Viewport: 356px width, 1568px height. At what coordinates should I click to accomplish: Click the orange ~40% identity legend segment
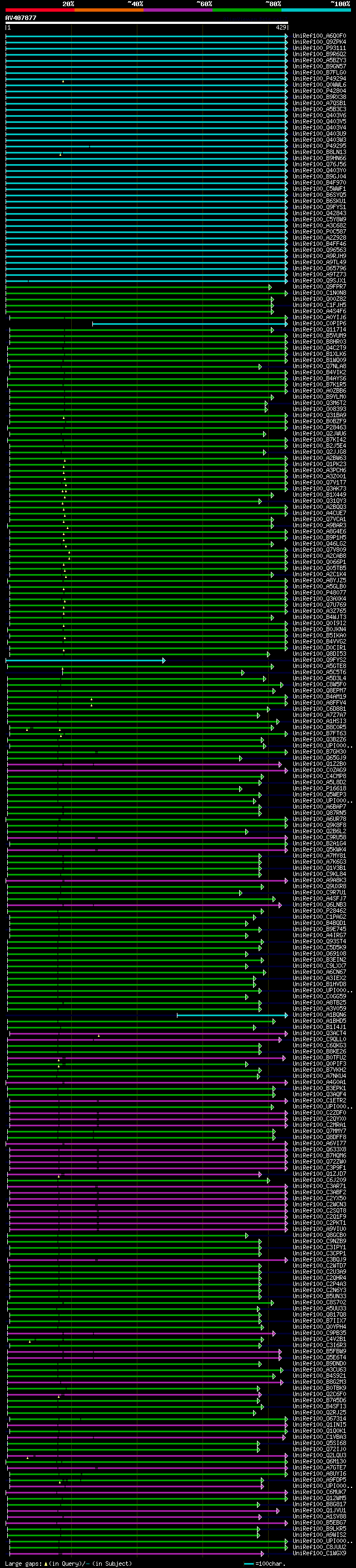coord(109,10)
